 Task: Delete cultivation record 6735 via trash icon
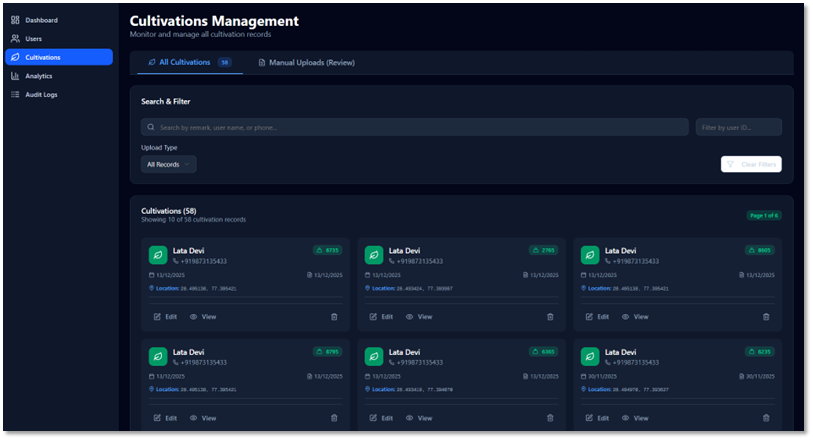[x=334, y=317]
